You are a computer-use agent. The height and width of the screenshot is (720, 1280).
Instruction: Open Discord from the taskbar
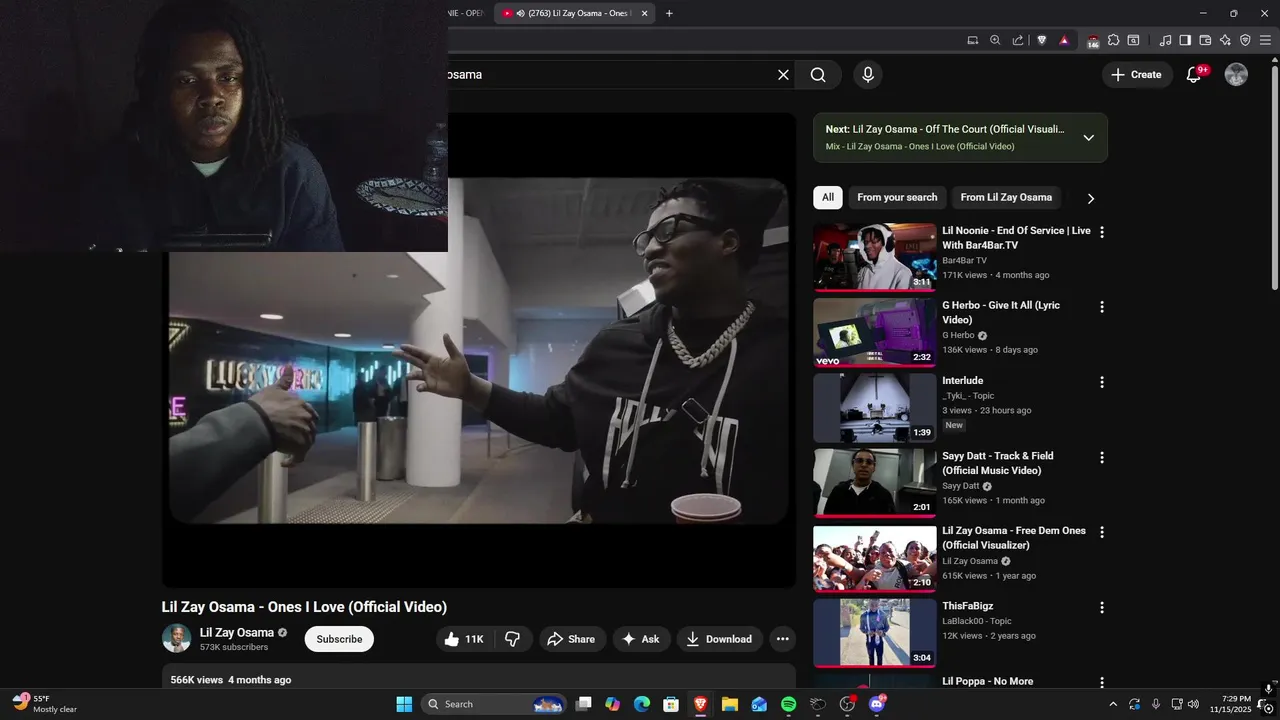coord(877,704)
